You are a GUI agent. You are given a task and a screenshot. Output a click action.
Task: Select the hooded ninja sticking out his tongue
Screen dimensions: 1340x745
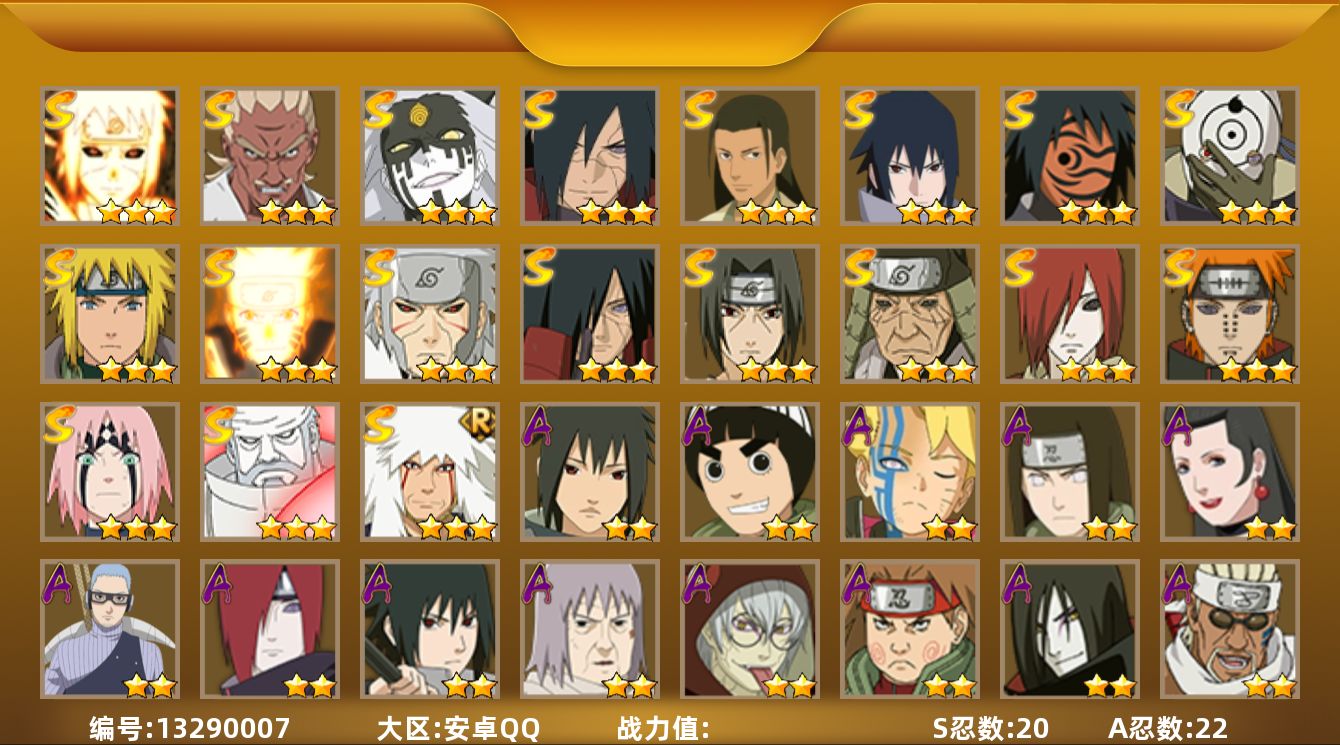(750, 630)
